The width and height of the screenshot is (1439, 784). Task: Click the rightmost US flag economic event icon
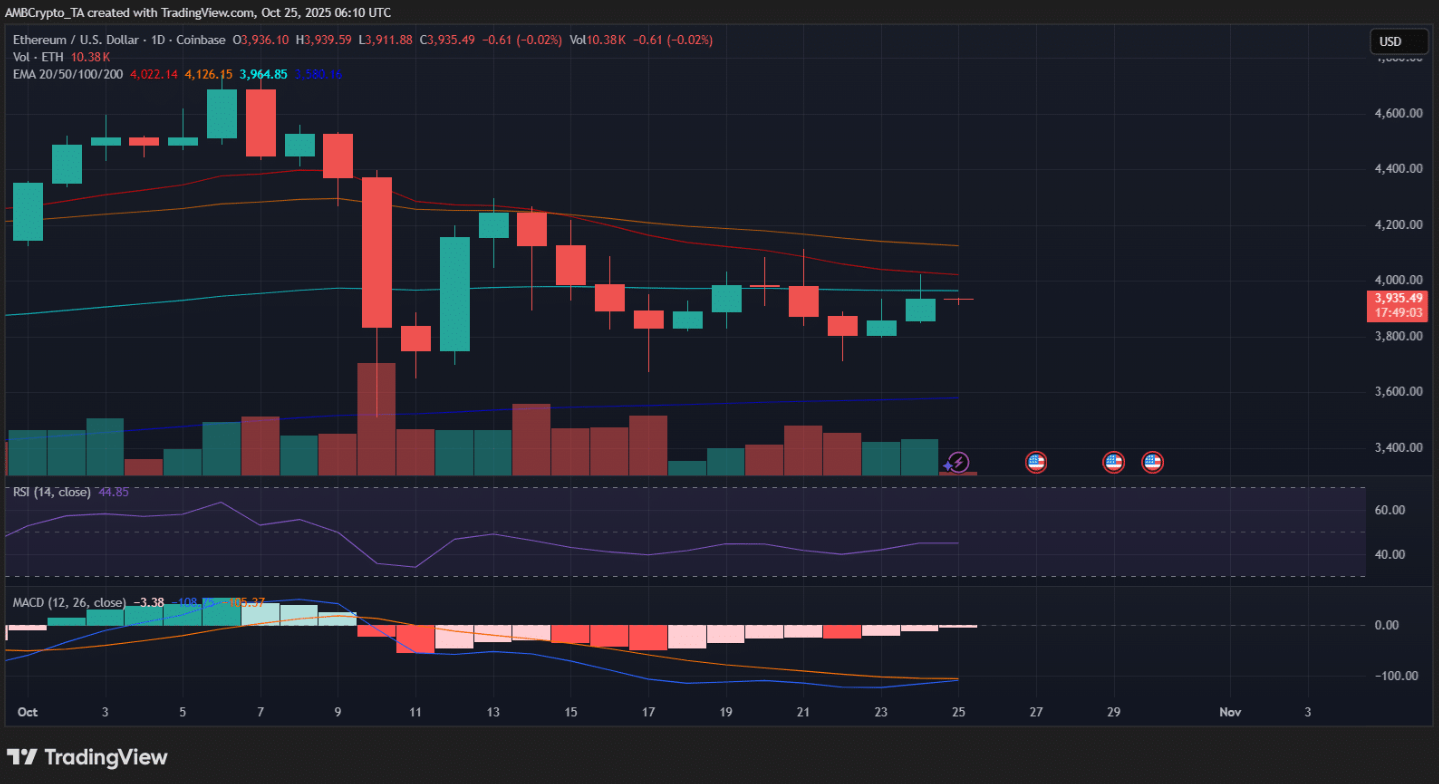point(1152,462)
